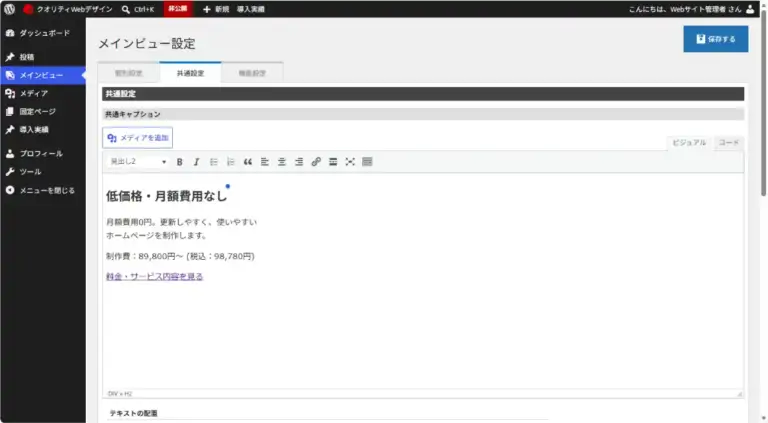The height and width of the screenshot is (423, 768).
Task: Switch editor to コード mode
Action: pyautogui.click(x=728, y=142)
